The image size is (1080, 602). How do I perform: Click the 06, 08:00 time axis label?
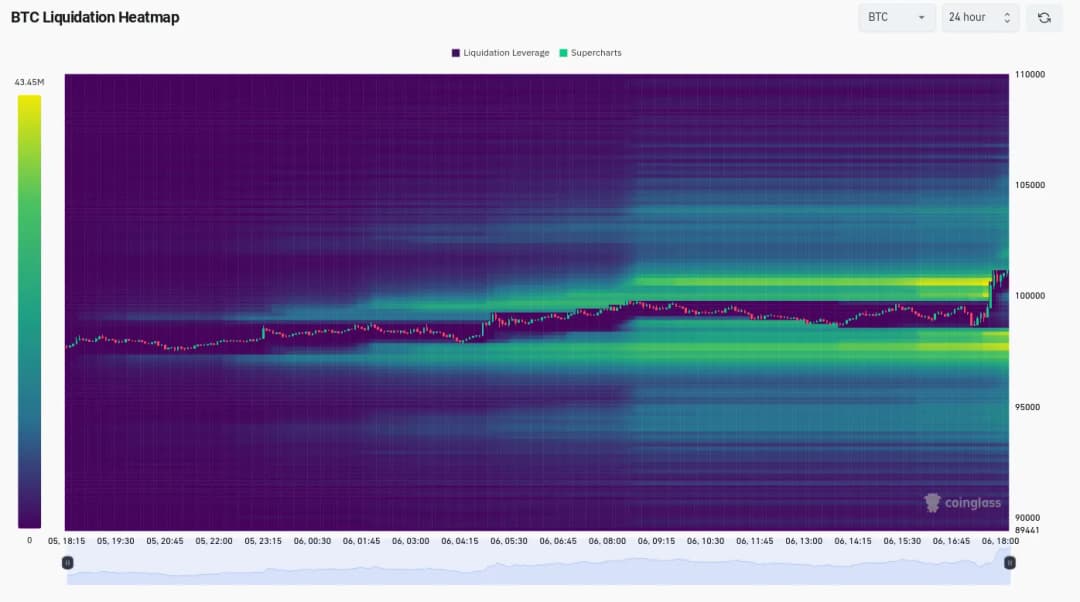pos(608,541)
